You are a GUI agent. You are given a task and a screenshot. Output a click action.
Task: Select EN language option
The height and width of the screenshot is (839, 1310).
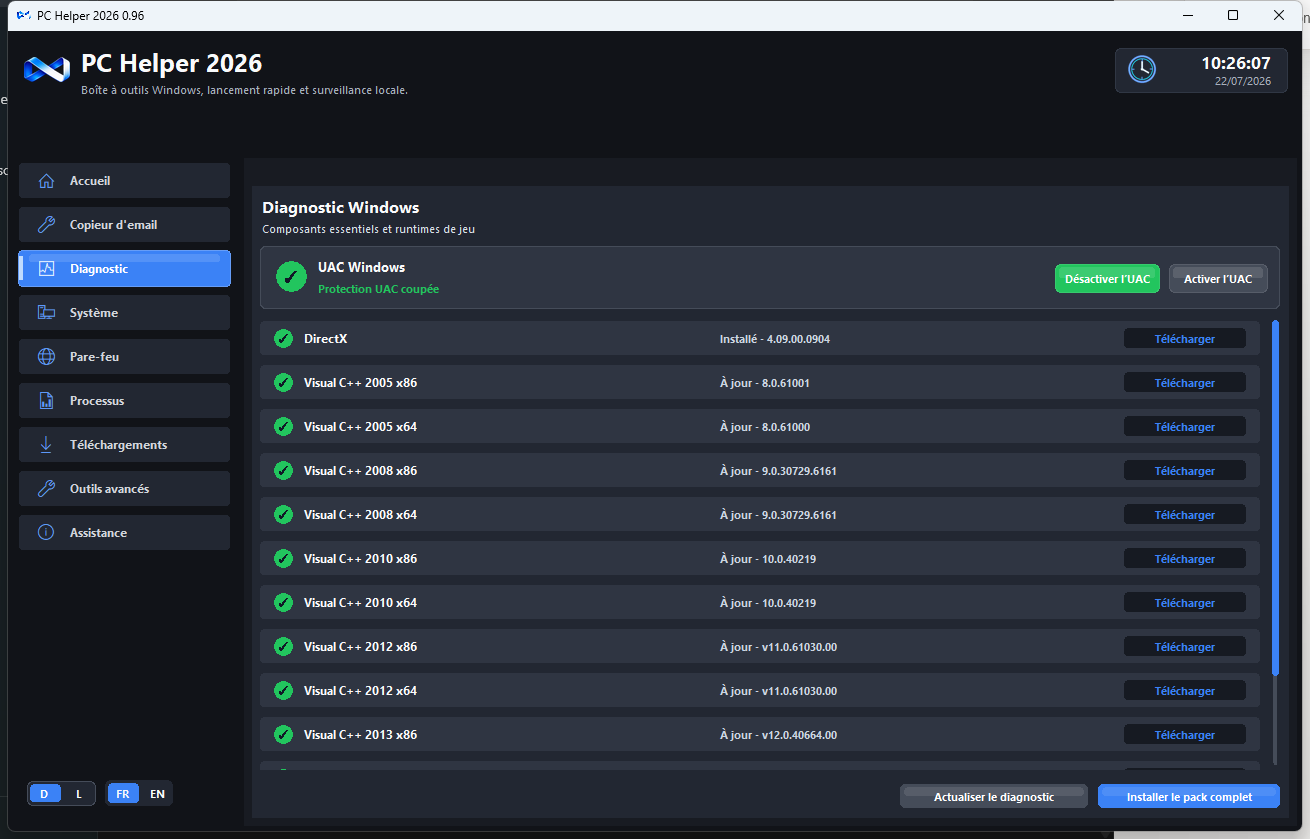157,794
